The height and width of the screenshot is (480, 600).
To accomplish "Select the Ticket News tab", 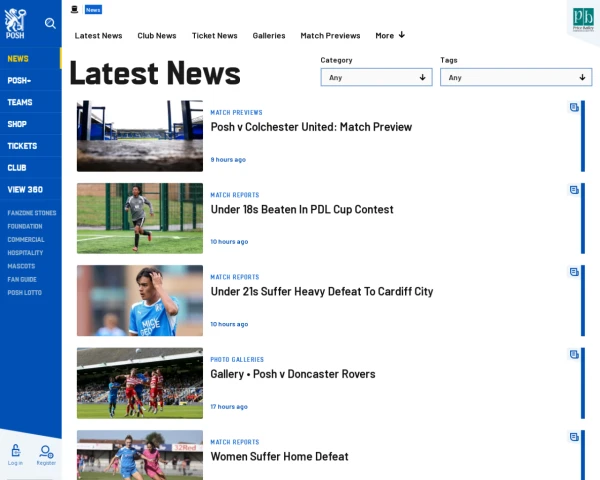I will pyautogui.click(x=215, y=36).
